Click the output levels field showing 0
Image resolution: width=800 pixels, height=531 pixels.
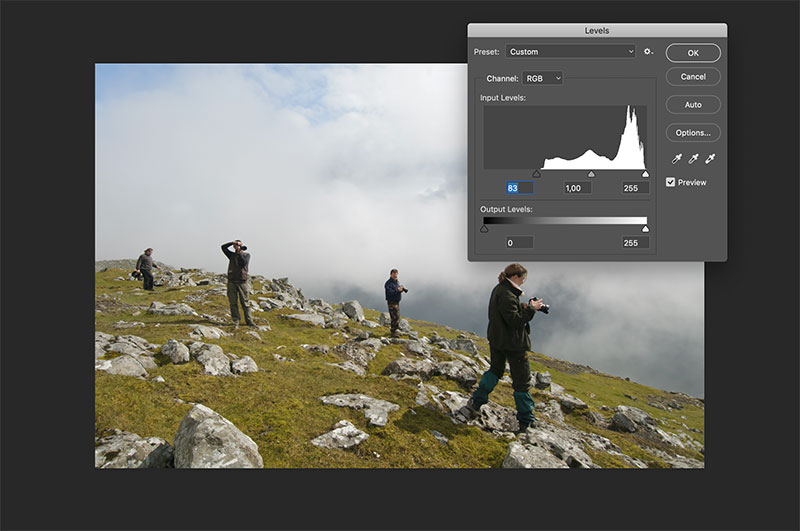(519, 242)
